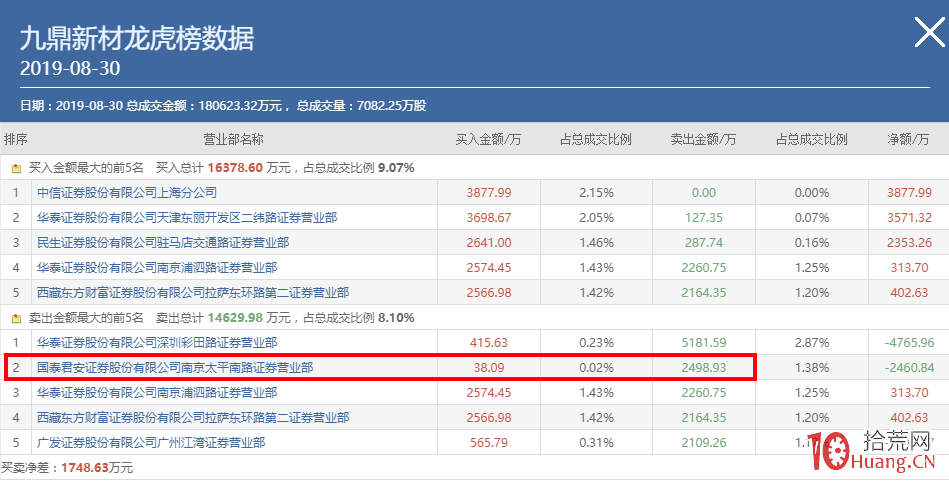This screenshot has width=949, height=481.
Task: Click the 0.00% proportion cell
Action: (812, 193)
